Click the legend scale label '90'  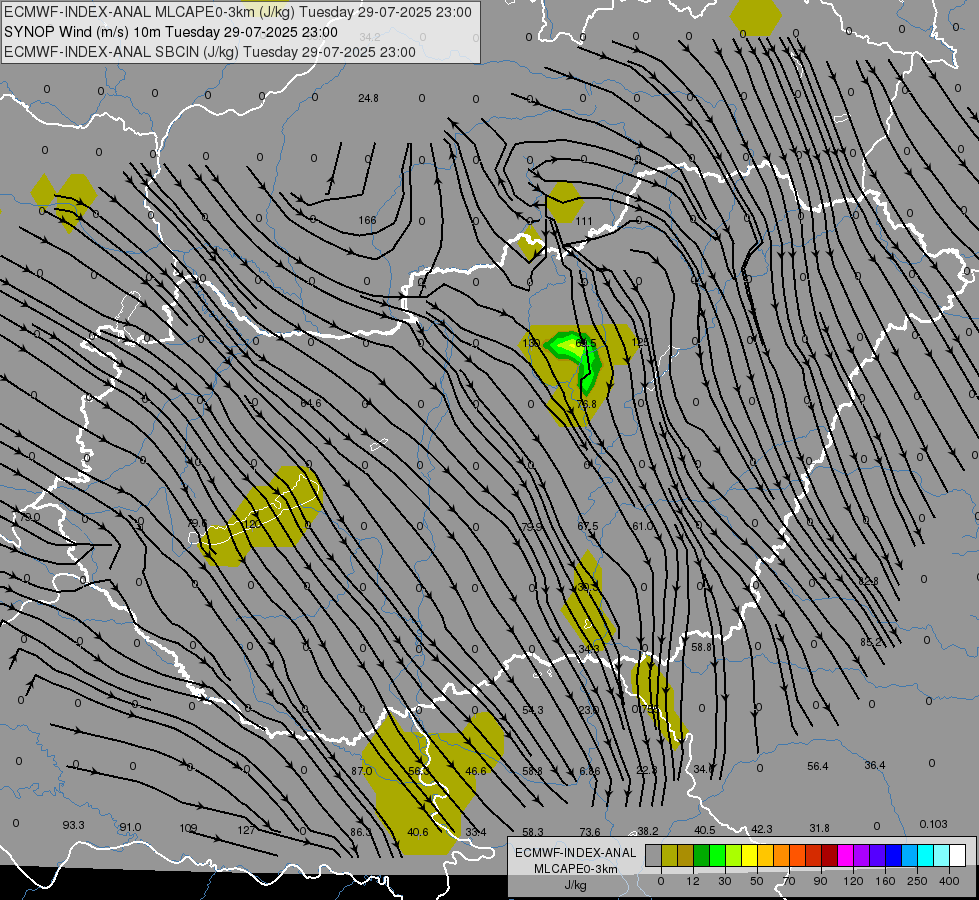click(820, 881)
